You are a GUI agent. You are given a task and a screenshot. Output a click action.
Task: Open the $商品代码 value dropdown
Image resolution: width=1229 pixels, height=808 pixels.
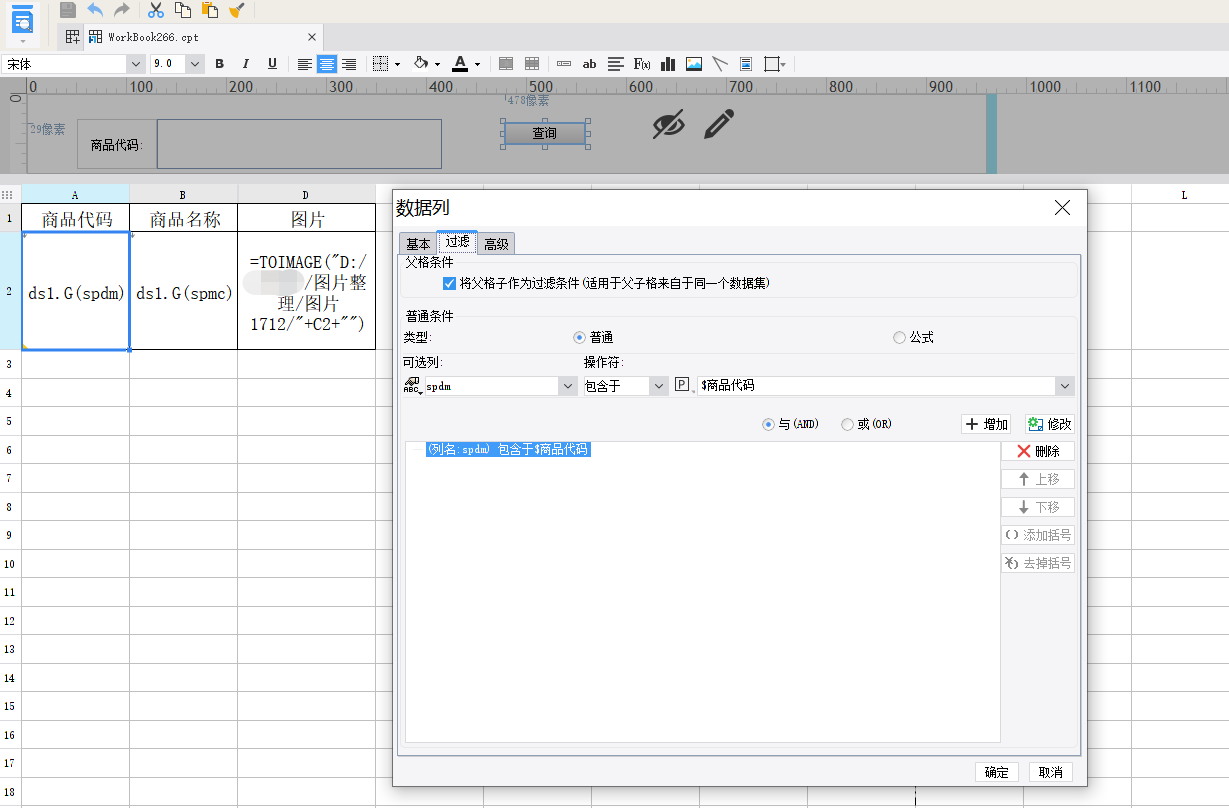1065,386
